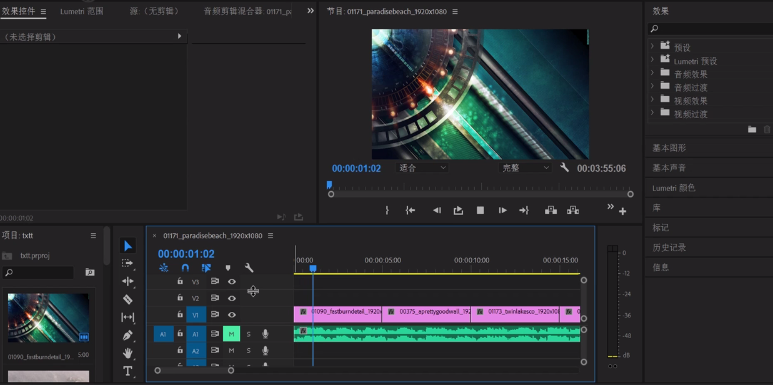This screenshot has width=773, height=385.
Task: Open the 效果控件 panel menu
Action: click(x=43, y=11)
